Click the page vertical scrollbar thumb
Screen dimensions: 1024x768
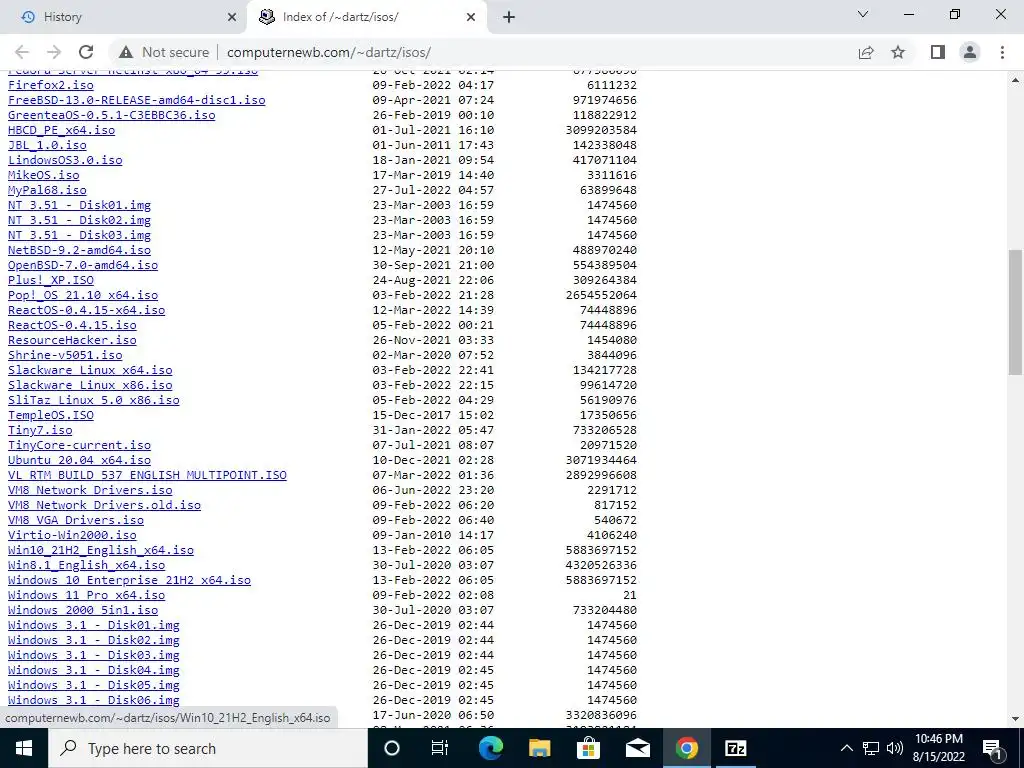point(1016,312)
